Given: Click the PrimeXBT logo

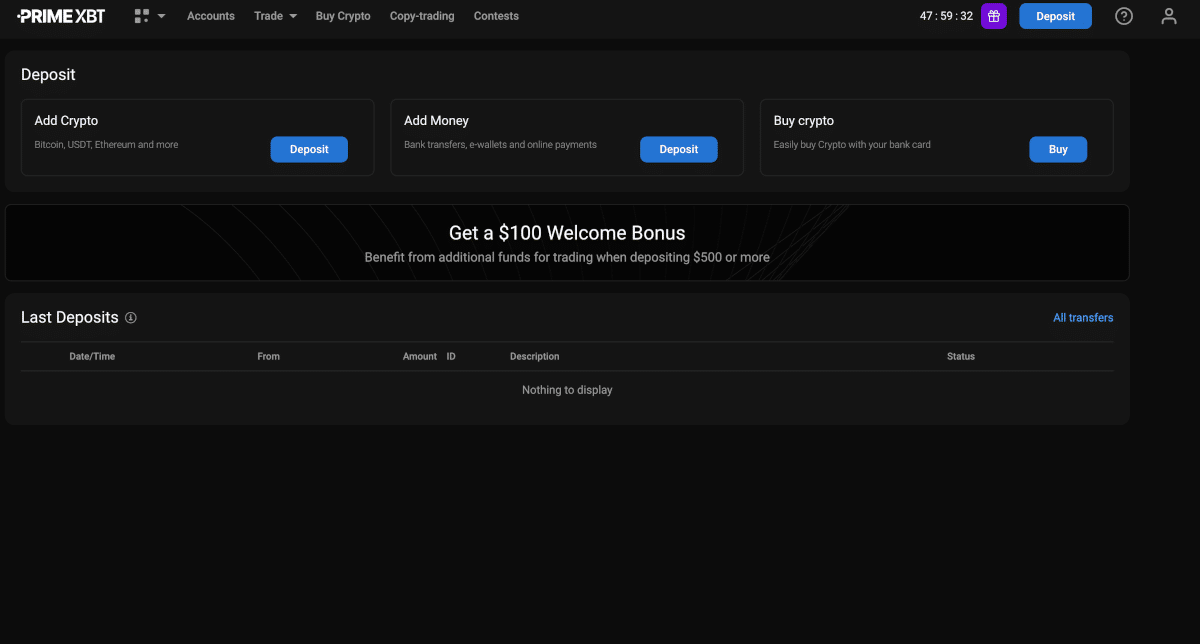Looking at the screenshot, I should [61, 16].
